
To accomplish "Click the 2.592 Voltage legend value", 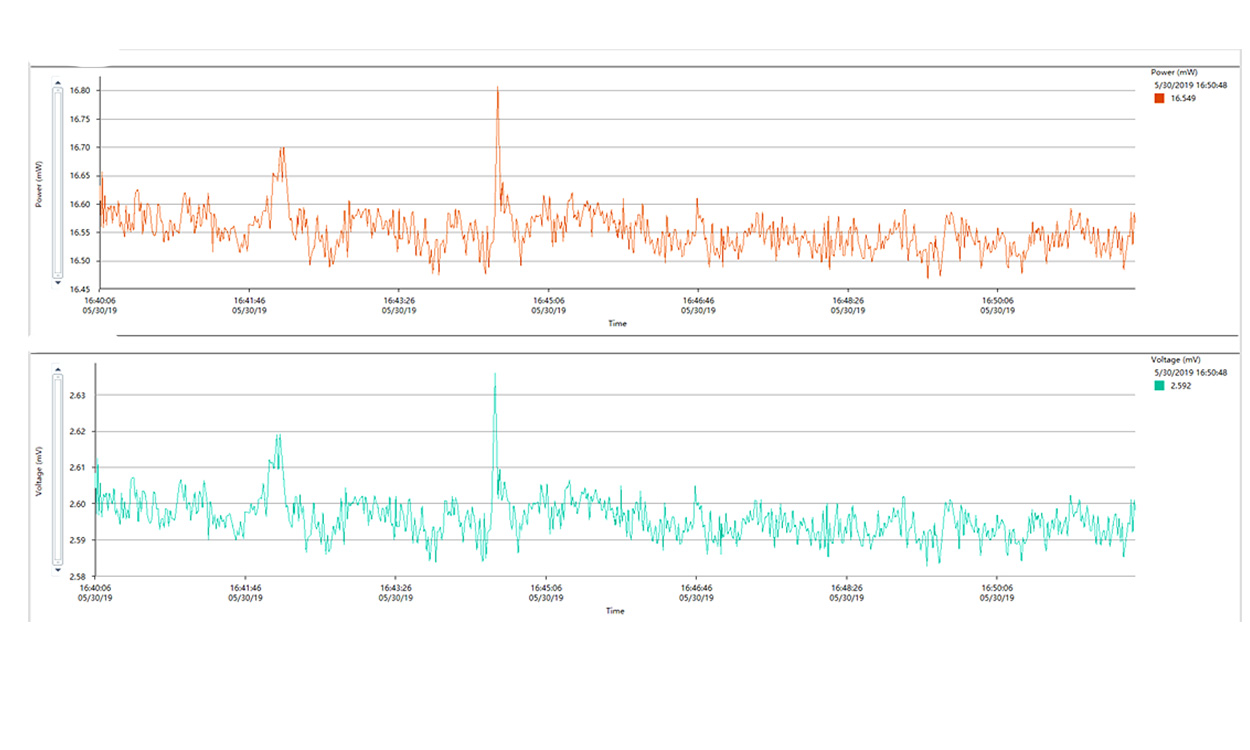I will tap(1180, 385).
